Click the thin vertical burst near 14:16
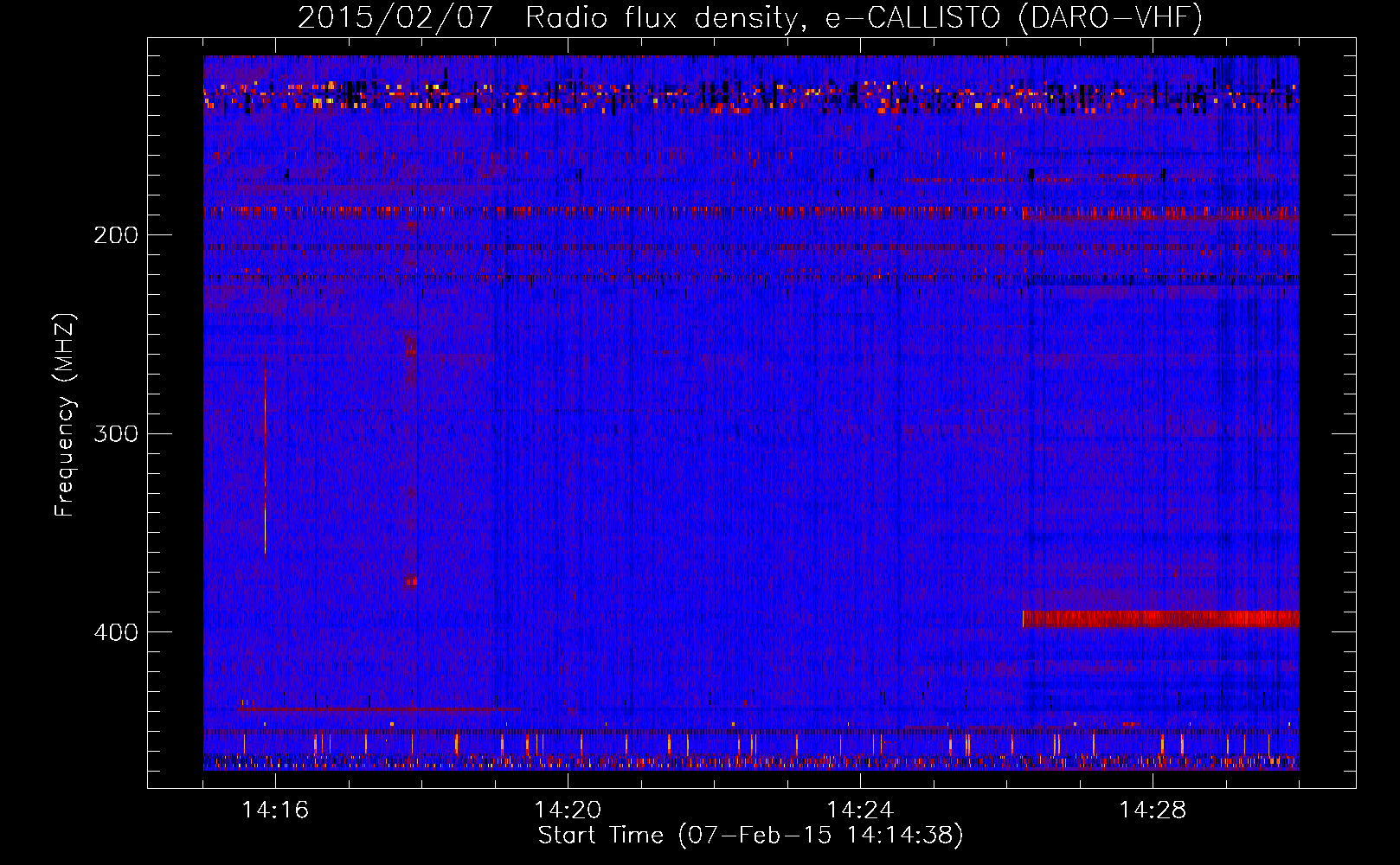This screenshot has width=1400, height=865. 265,456
